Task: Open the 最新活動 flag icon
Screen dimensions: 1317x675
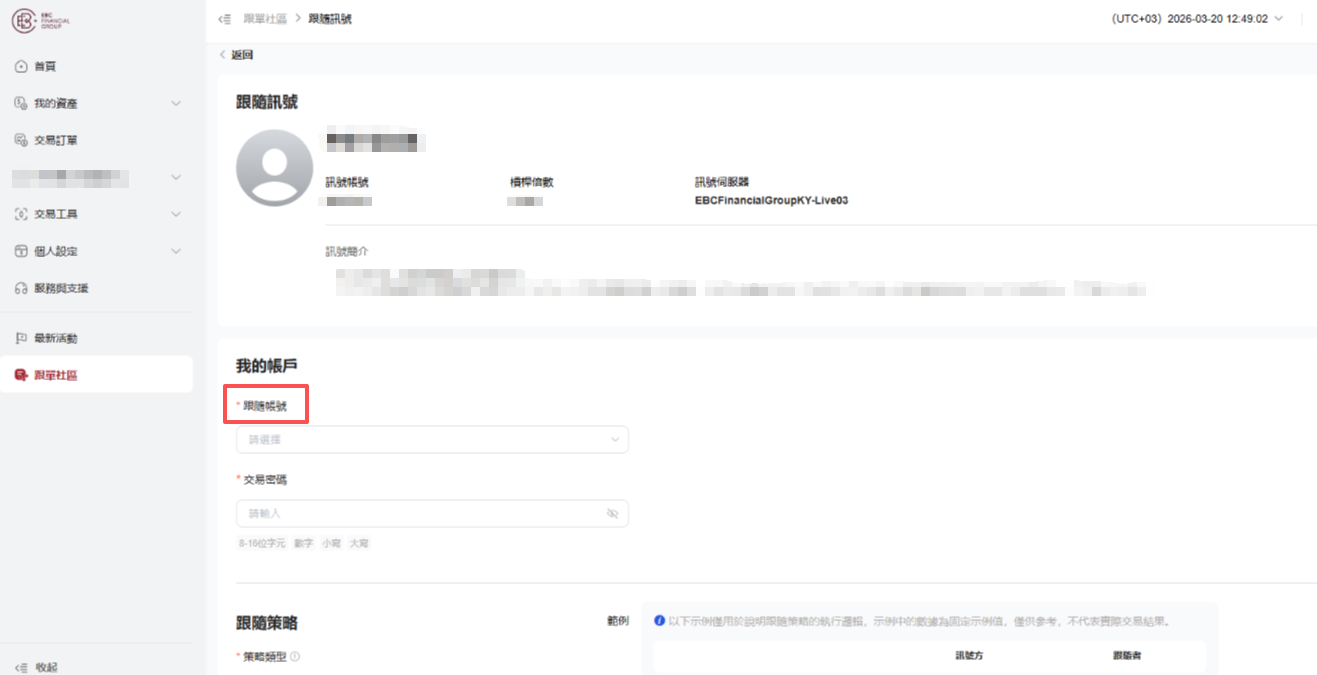Action: [21, 338]
